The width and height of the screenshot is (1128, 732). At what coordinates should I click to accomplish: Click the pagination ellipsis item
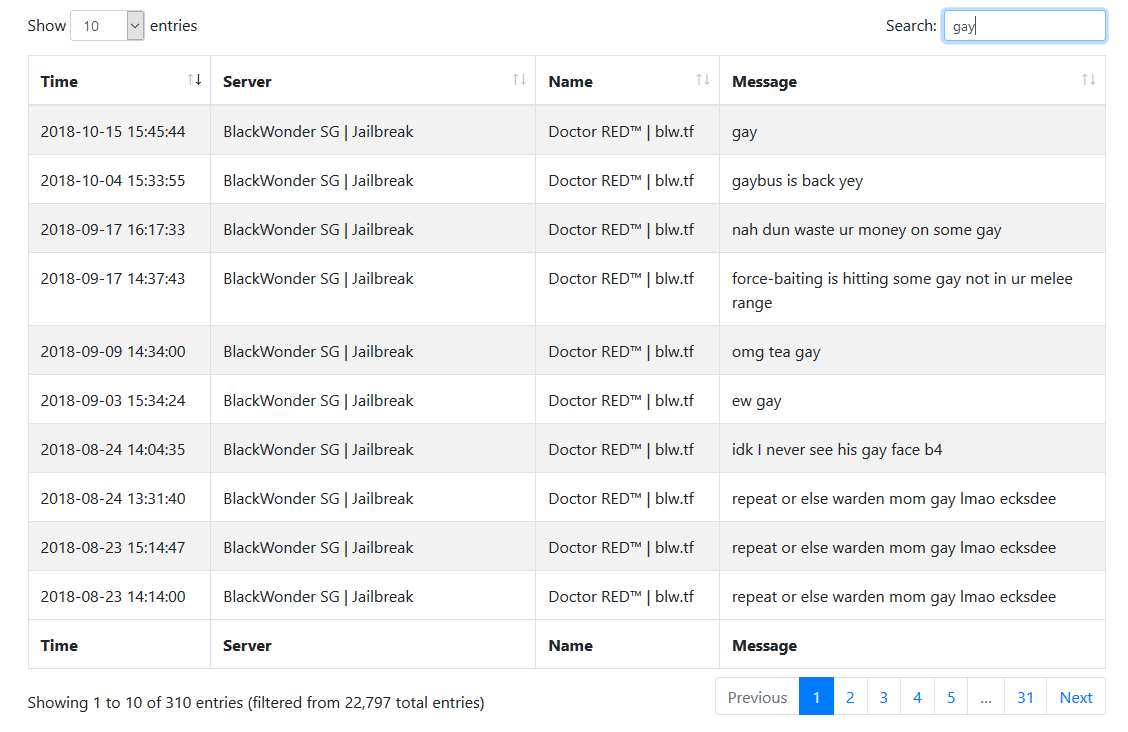click(986, 697)
